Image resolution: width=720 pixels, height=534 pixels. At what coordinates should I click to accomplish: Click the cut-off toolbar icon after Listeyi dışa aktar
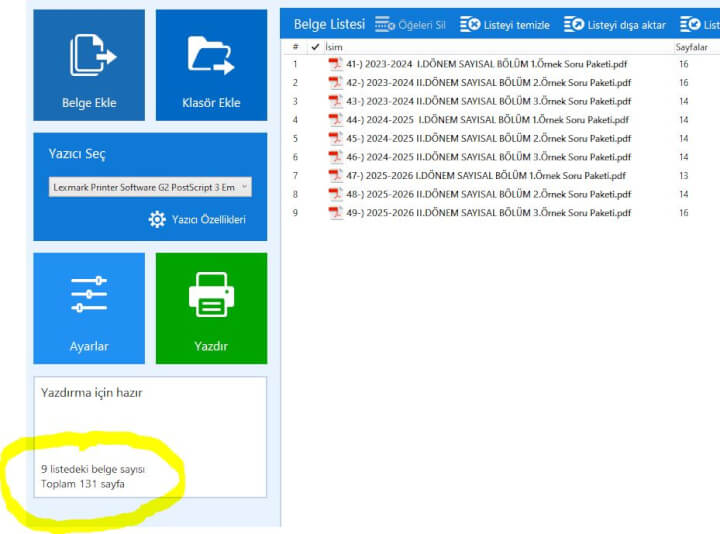click(690, 24)
